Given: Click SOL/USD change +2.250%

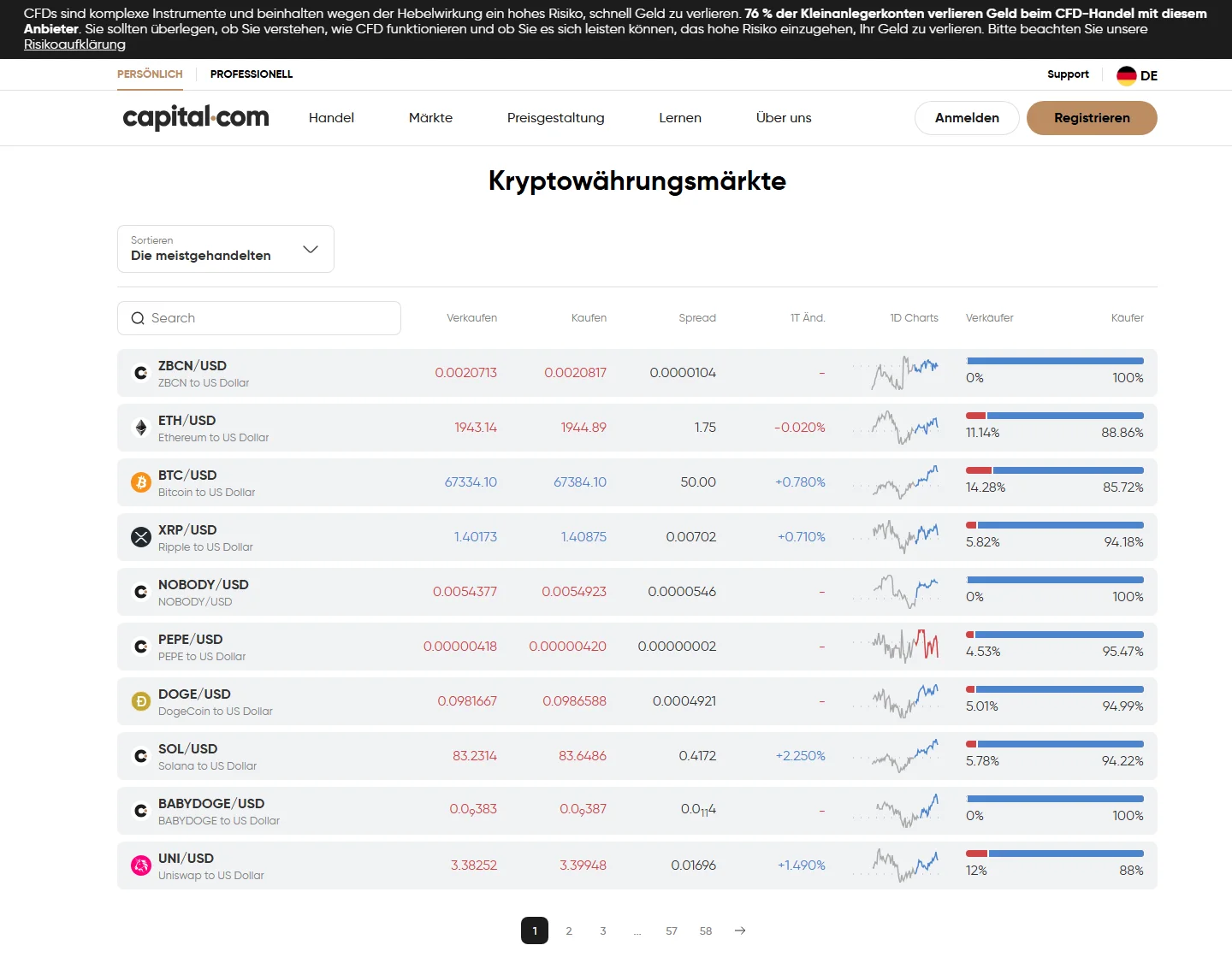Looking at the screenshot, I should [801, 756].
